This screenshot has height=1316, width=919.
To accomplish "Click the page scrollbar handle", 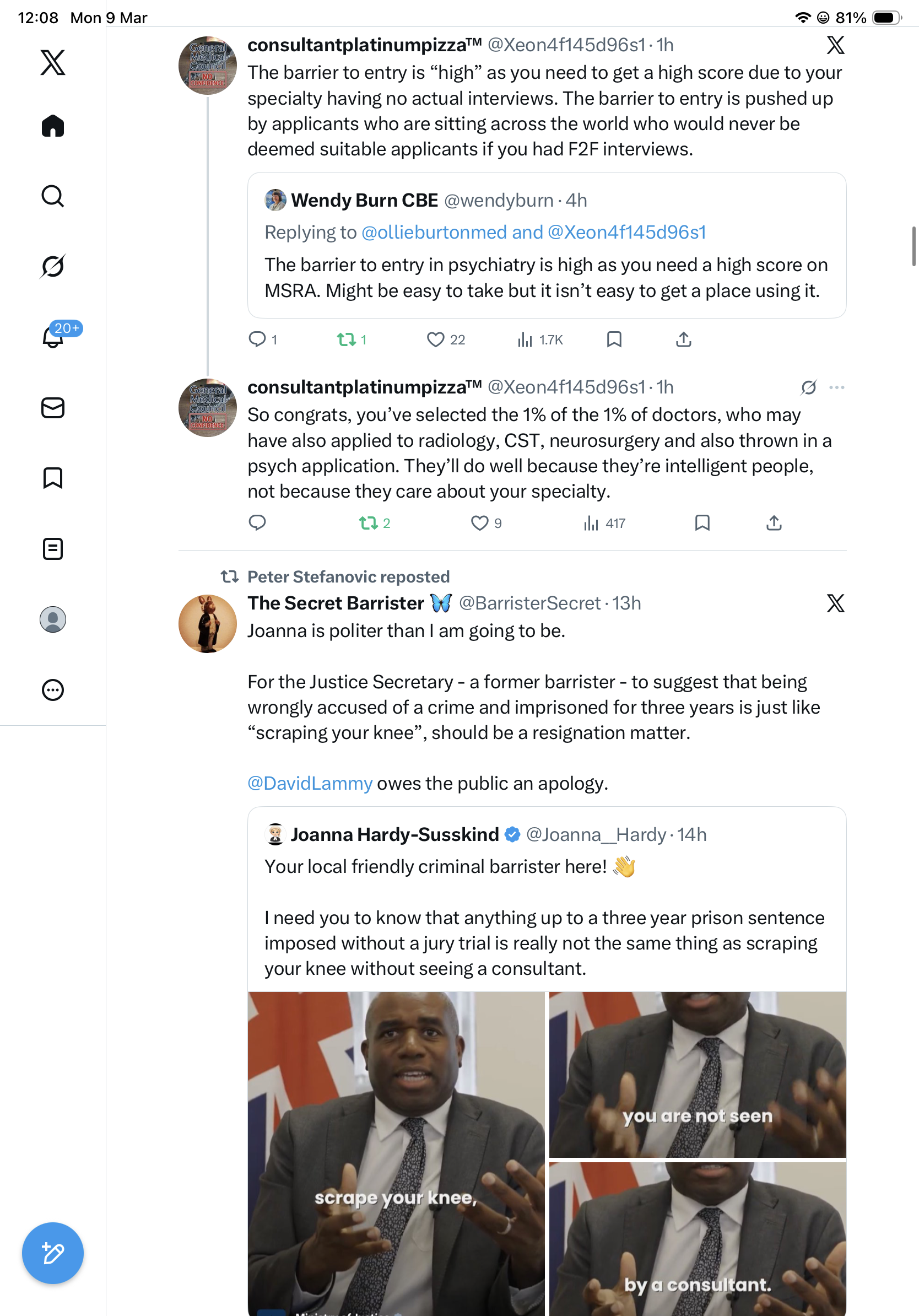I will coord(914,246).
